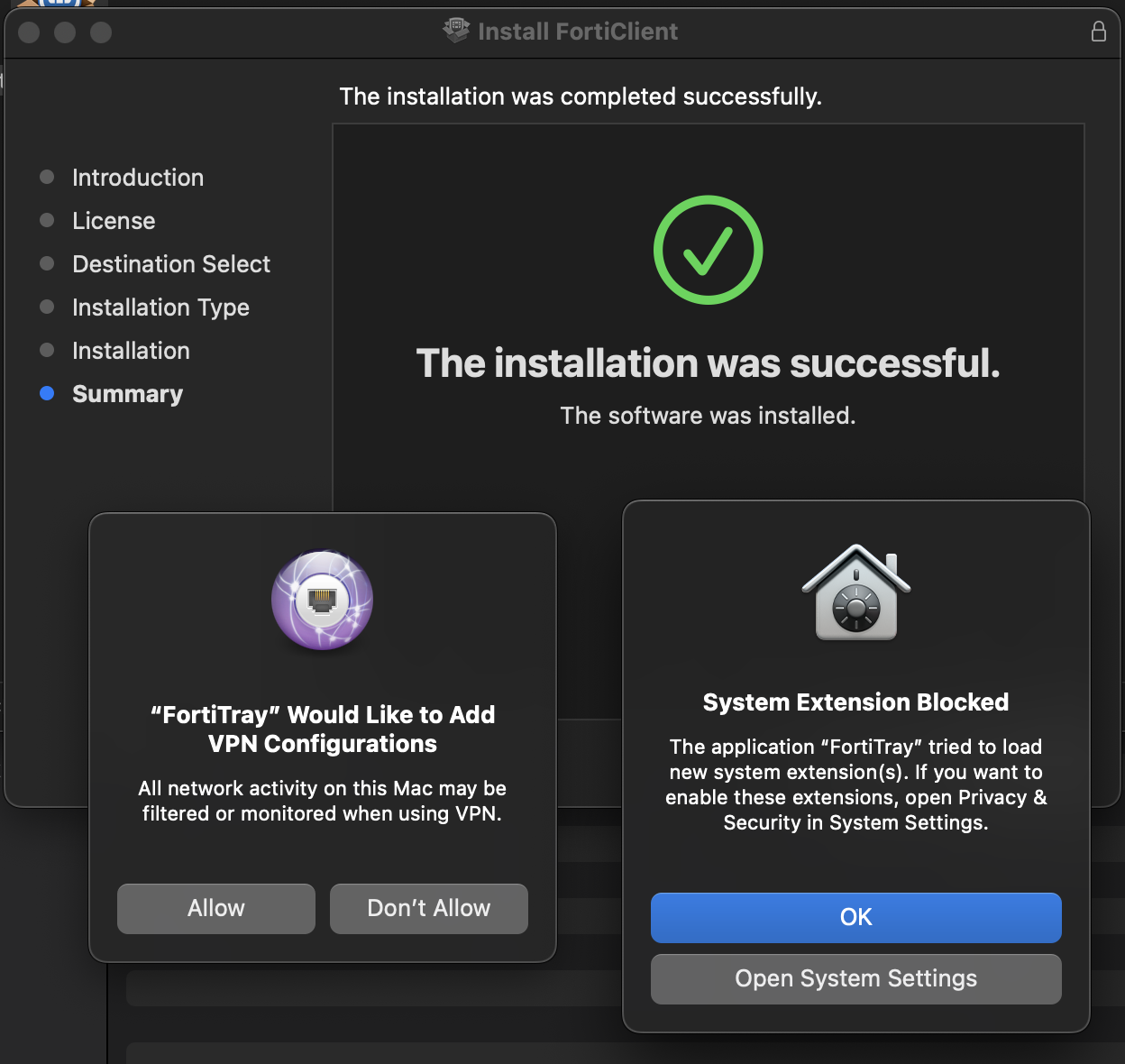Click the green success checkmark icon

click(x=708, y=250)
